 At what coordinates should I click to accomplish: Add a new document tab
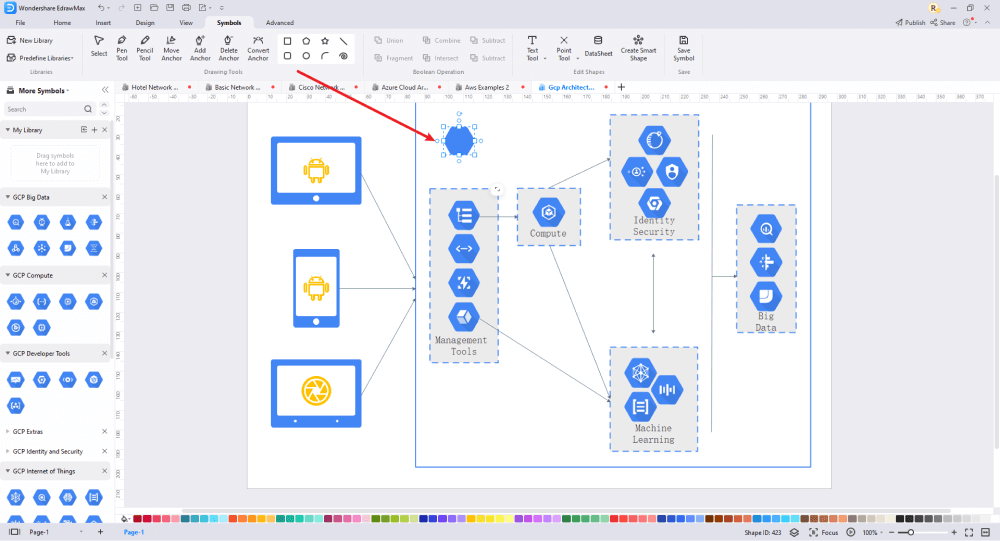621,87
